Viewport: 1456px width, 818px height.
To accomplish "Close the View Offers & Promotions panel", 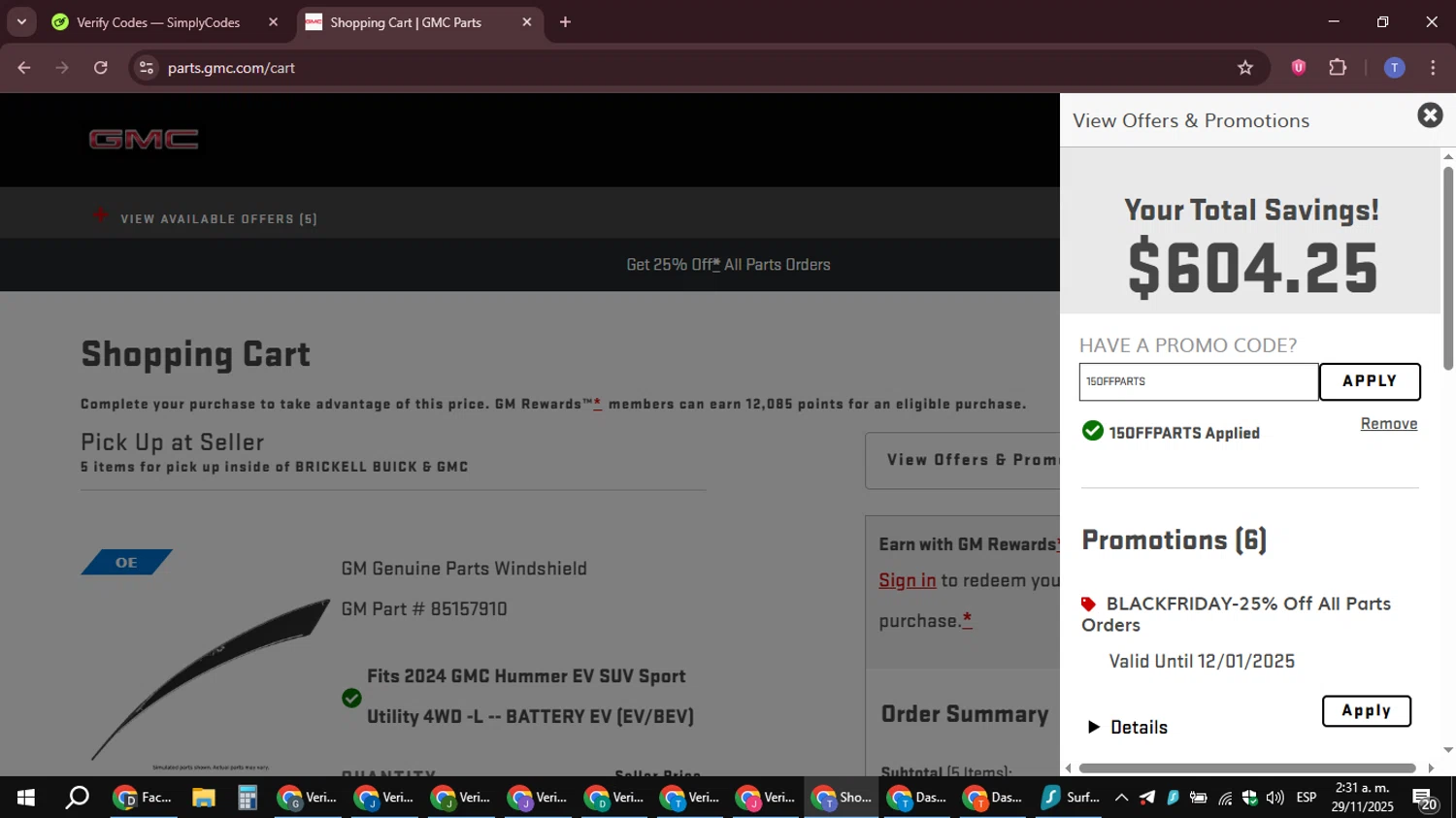I will (1430, 115).
